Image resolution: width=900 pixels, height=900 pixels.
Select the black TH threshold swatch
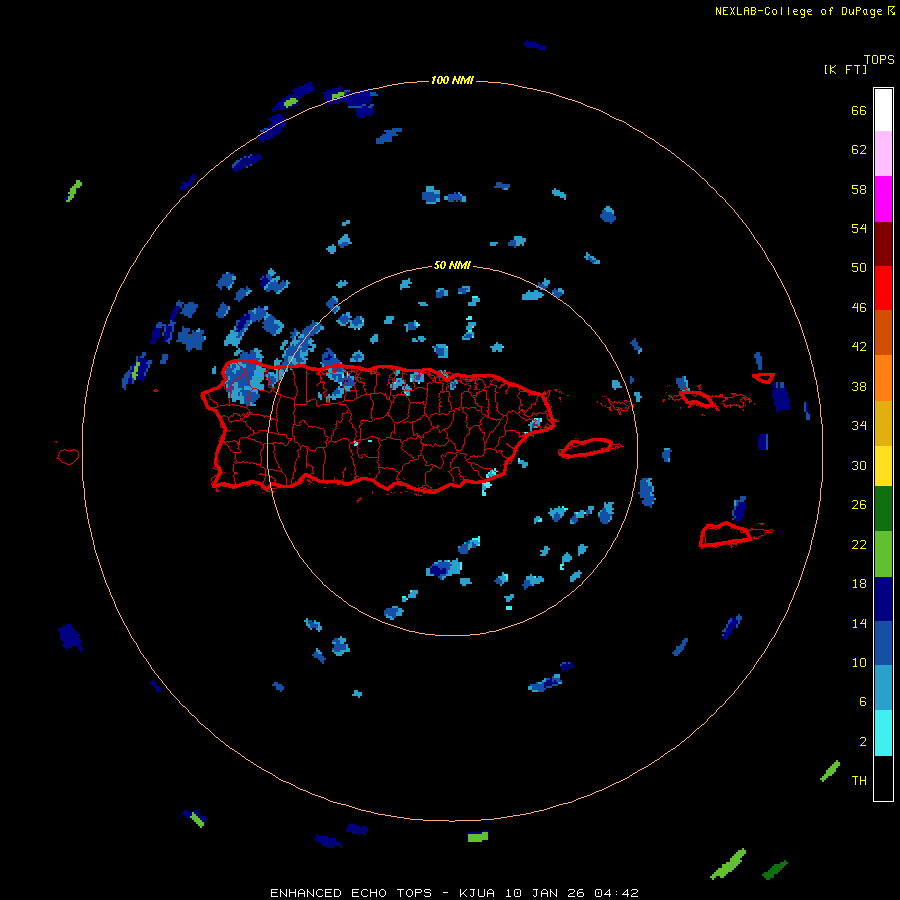click(883, 778)
